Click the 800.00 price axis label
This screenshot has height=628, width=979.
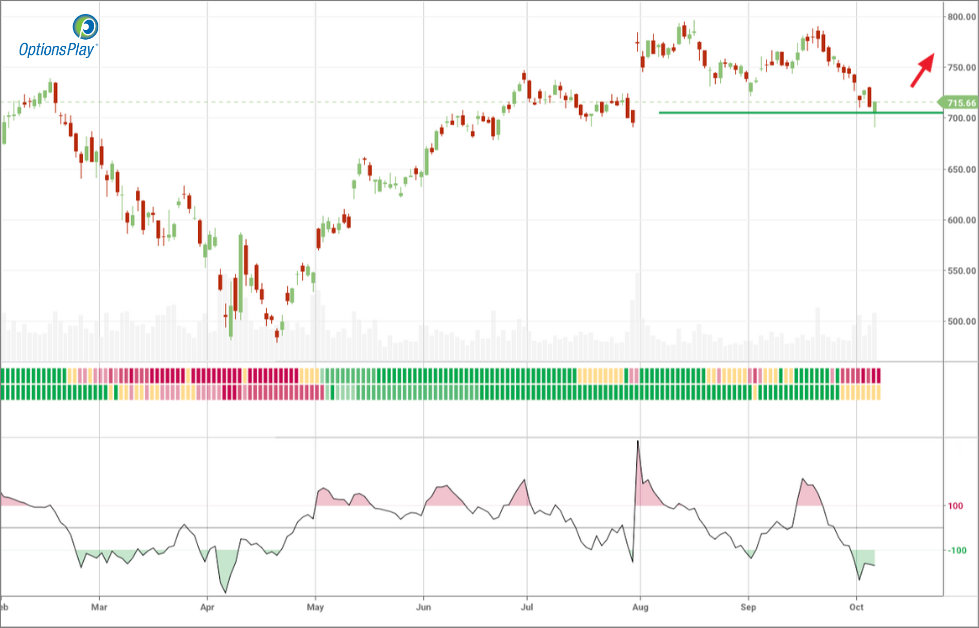pos(959,17)
